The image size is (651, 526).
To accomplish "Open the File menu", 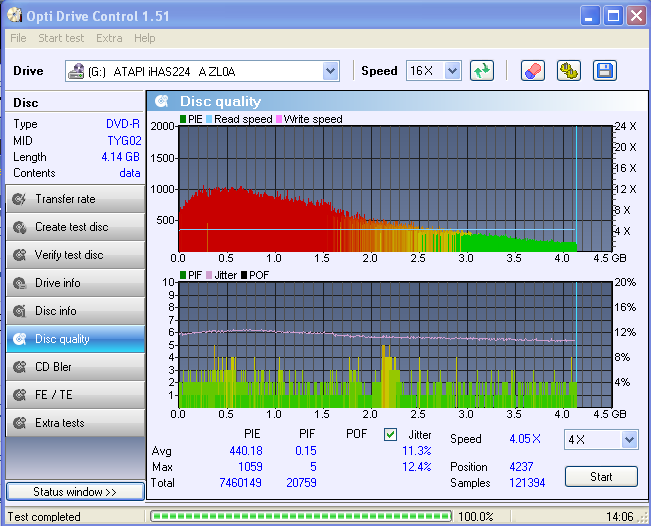I will [18, 38].
